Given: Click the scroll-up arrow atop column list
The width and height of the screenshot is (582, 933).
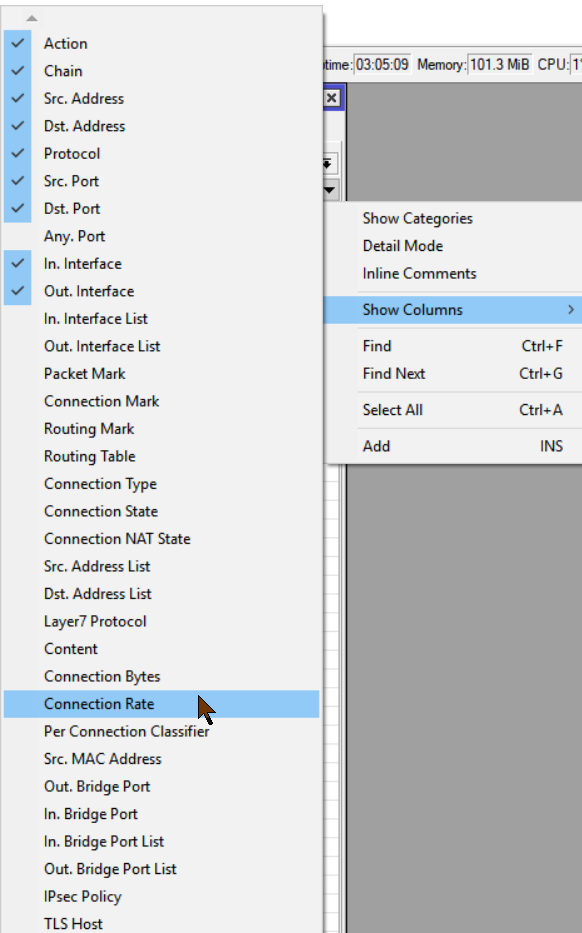Looking at the screenshot, I should tap(32, 18).
